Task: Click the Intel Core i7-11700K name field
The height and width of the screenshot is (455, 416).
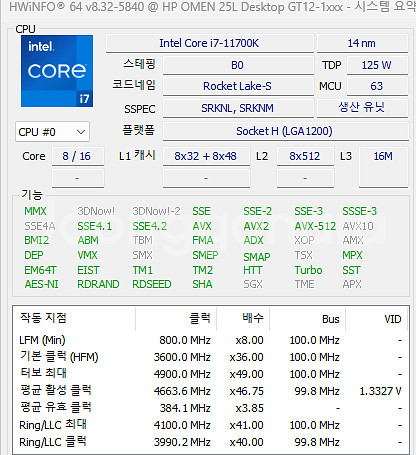Action: 210,43
